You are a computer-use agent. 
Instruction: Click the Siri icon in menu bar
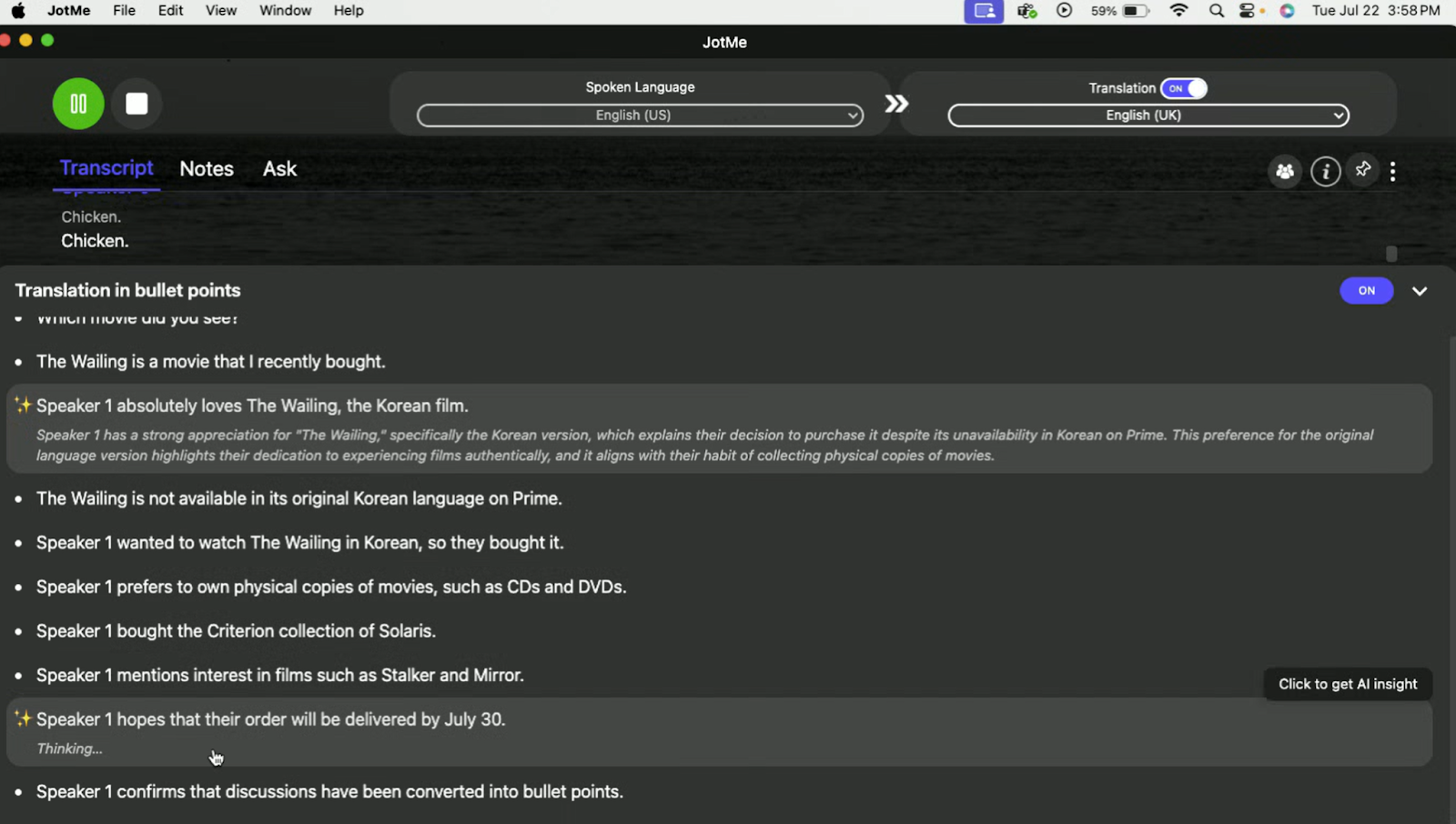(1287, 11)
